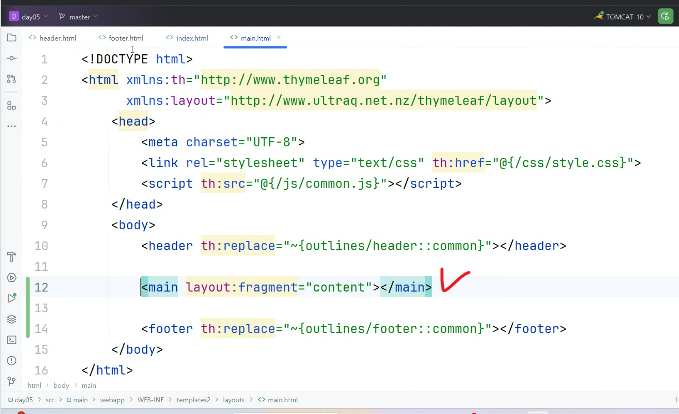
Task: Click main.html in the navigation bar
Action: tap(278, 400)
